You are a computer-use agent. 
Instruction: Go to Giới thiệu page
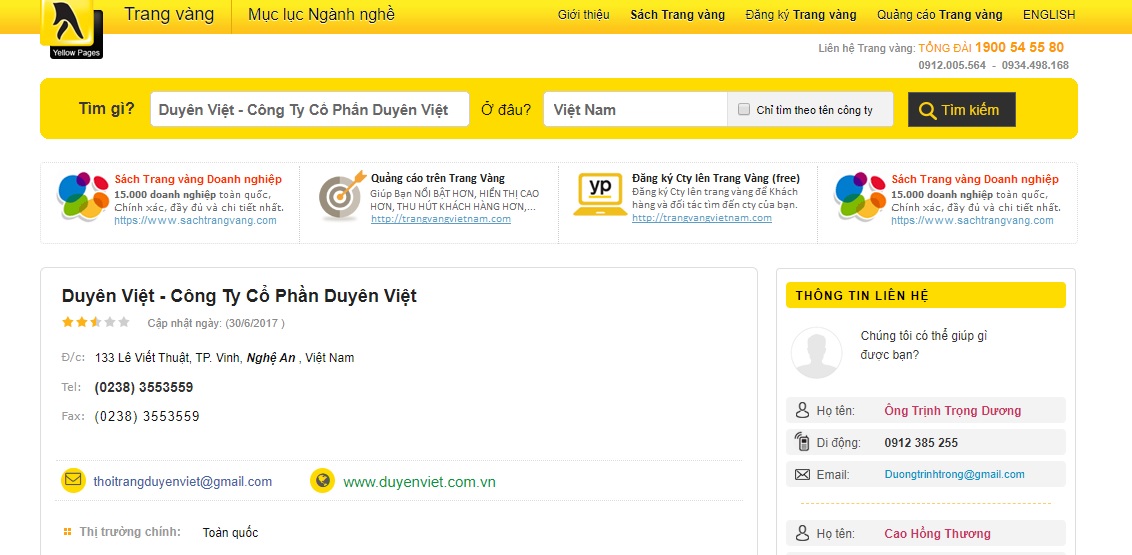click(x=583, y=14)
